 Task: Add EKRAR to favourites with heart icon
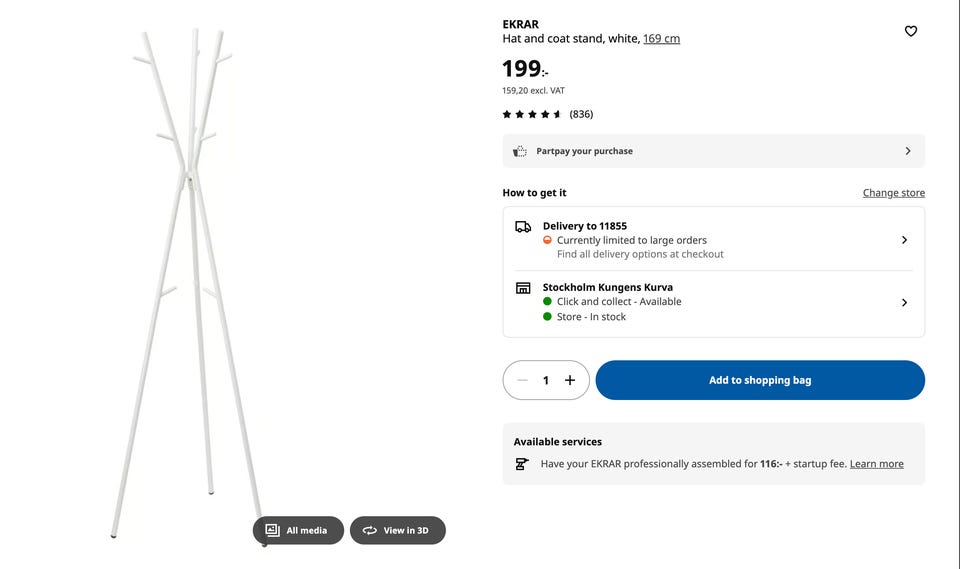coord(910,31)
